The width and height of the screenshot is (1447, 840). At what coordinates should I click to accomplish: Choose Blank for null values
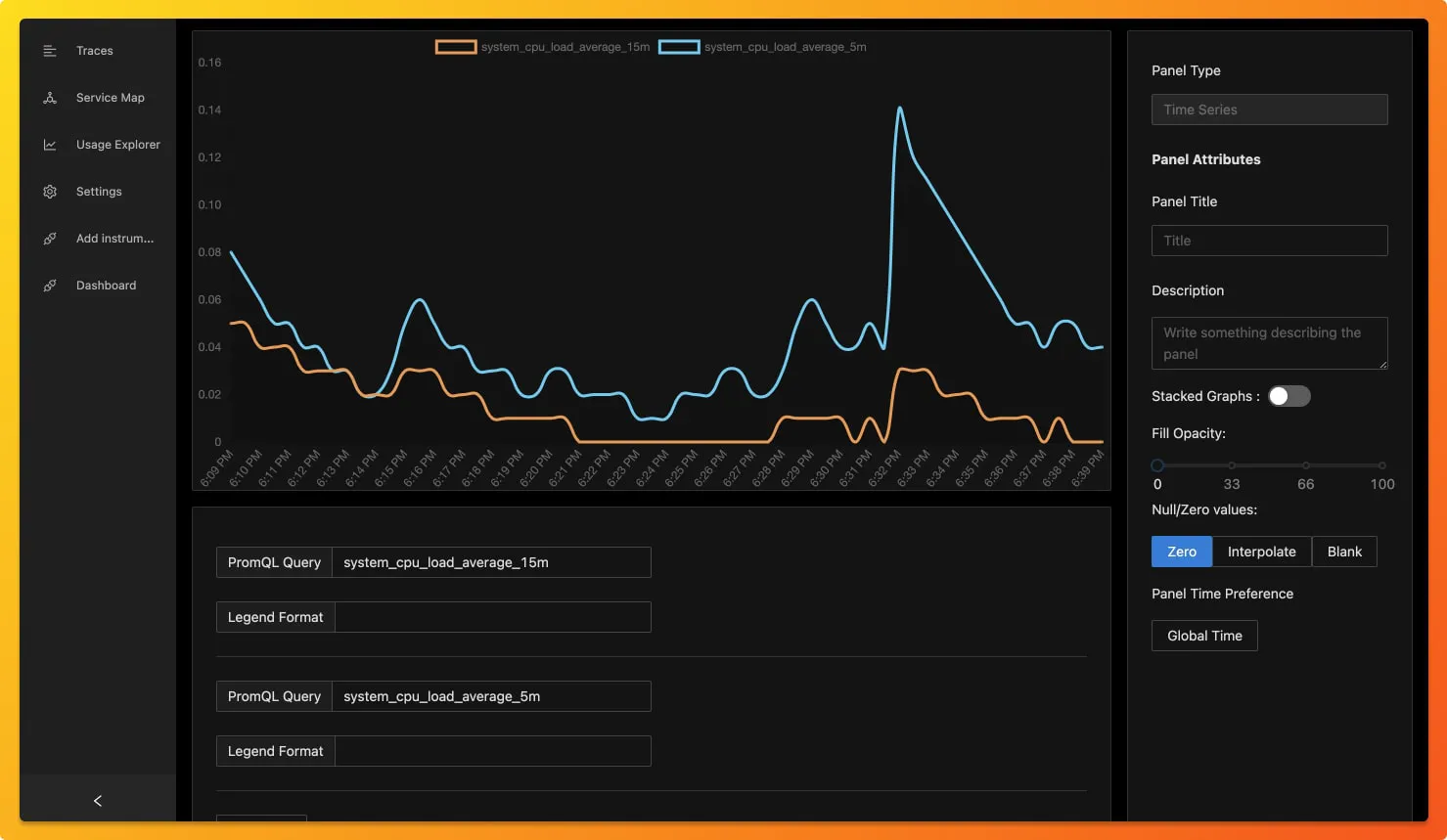click(1344, 552)
